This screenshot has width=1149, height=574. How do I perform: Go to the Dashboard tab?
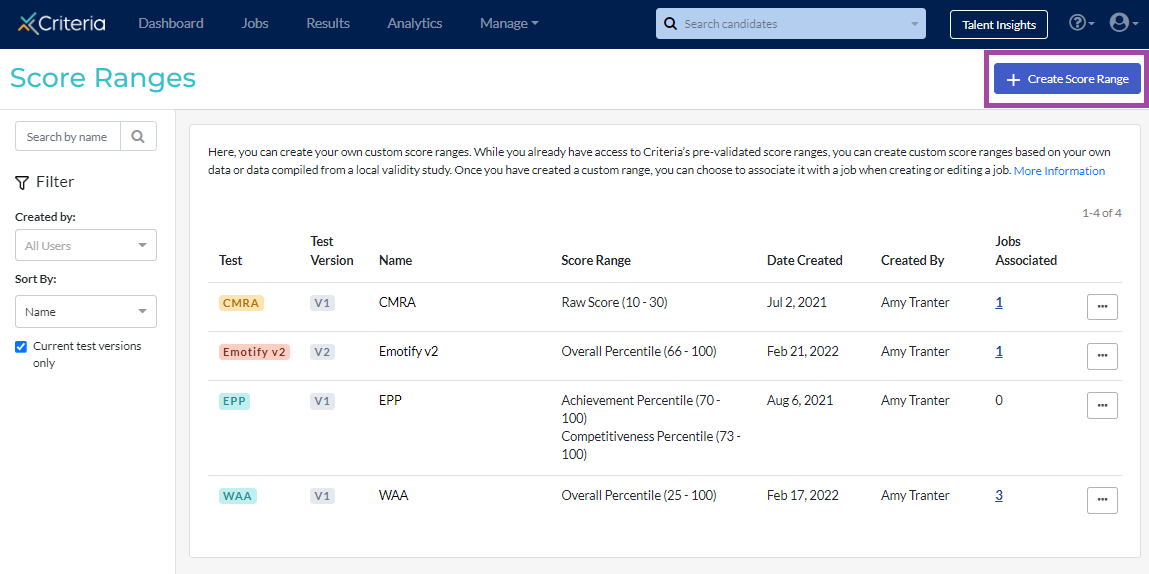[x=171, y=23]
